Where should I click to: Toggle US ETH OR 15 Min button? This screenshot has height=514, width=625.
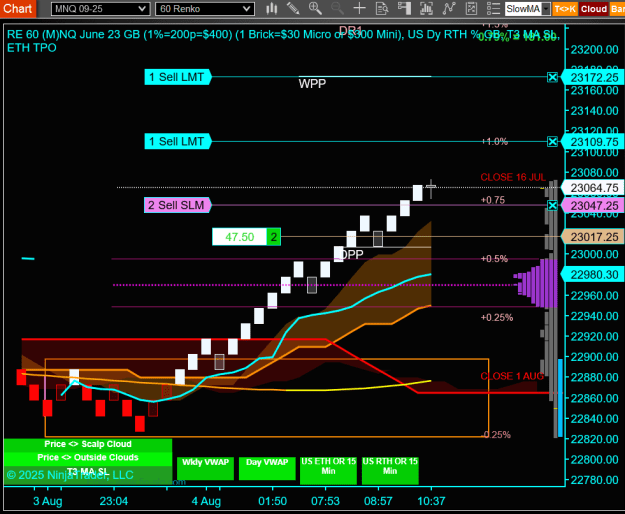328,470
